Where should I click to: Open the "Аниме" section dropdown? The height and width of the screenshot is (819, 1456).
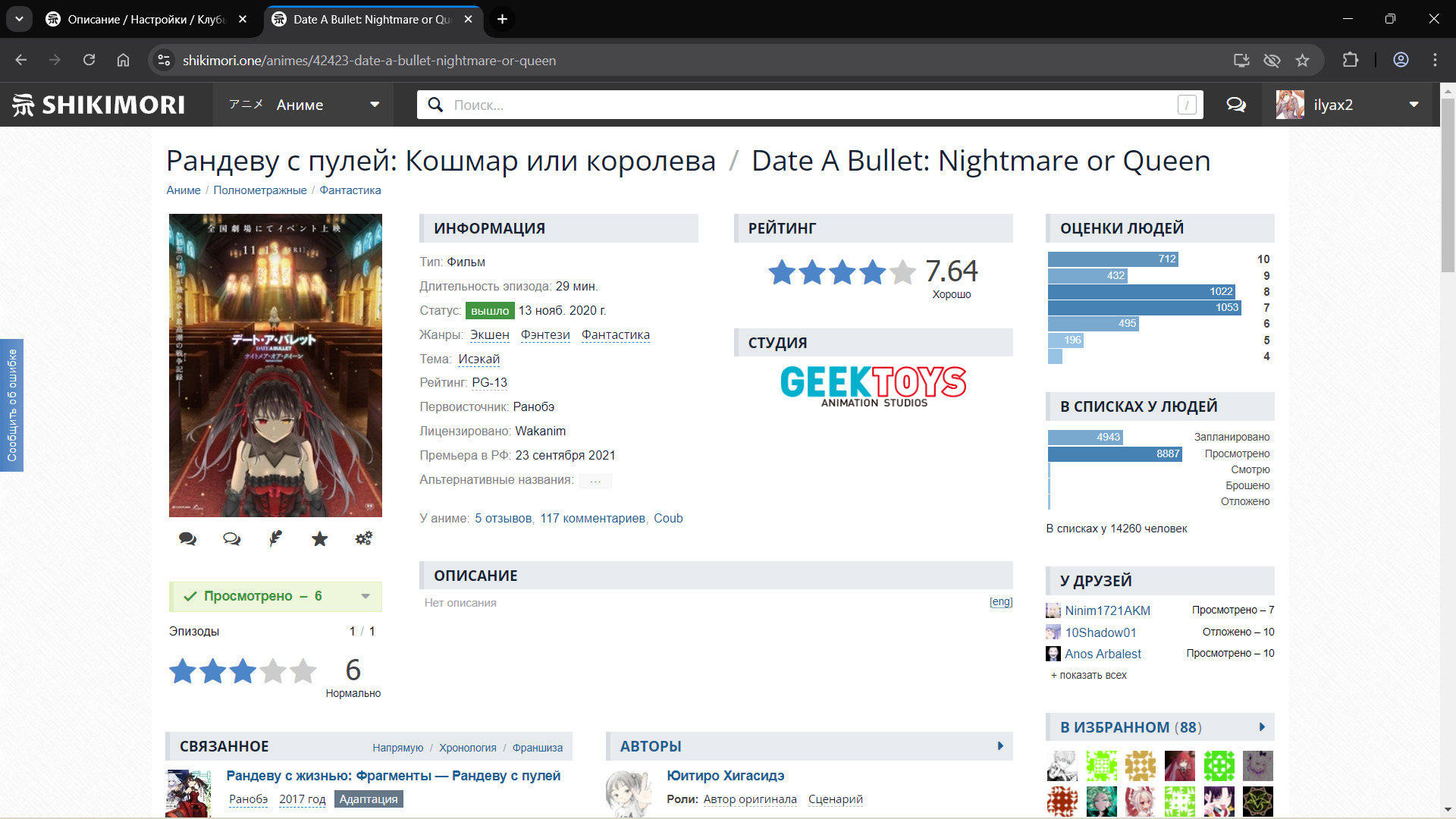[374, 105]
